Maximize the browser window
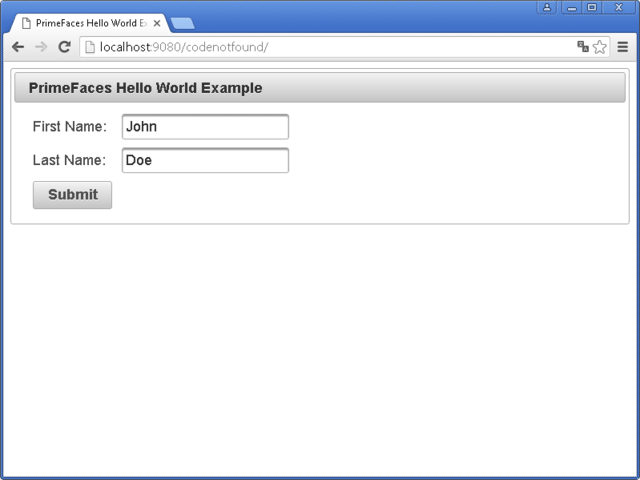Image resolution: width=640 pixels, height=480 pixels. (592, 7)
